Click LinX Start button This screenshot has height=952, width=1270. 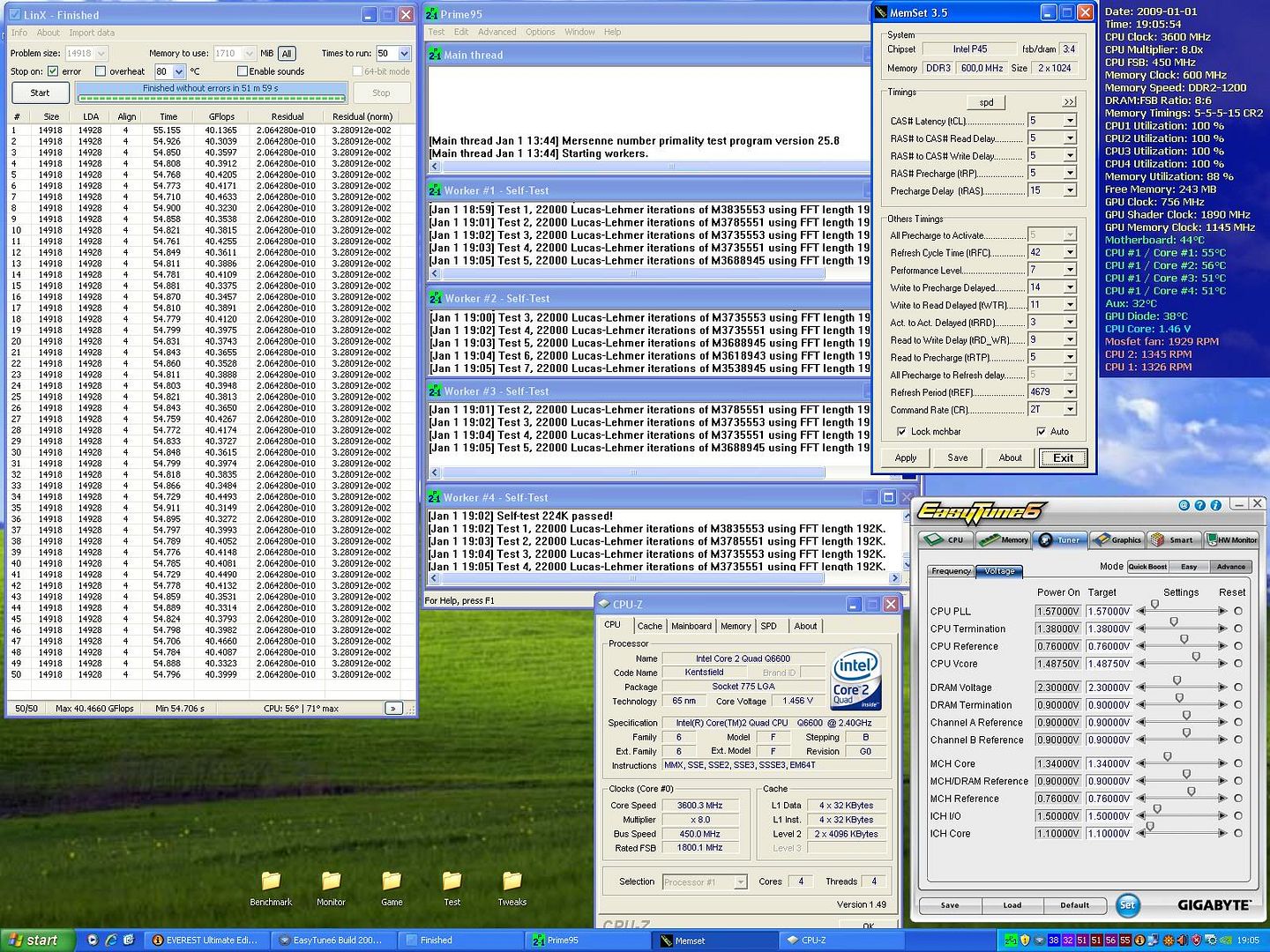tap(40, 93)
